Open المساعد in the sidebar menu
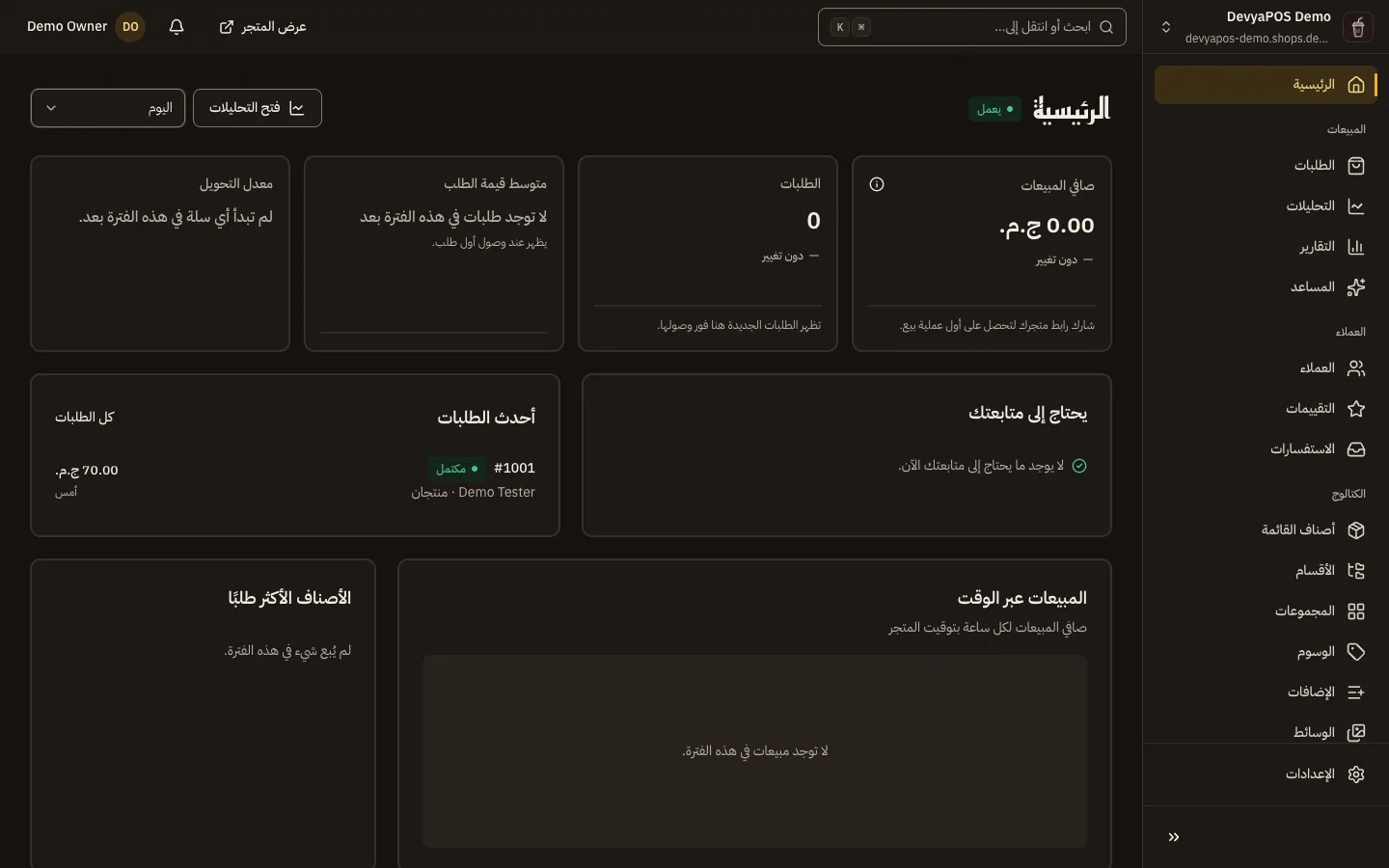 tap(1266, 287)
